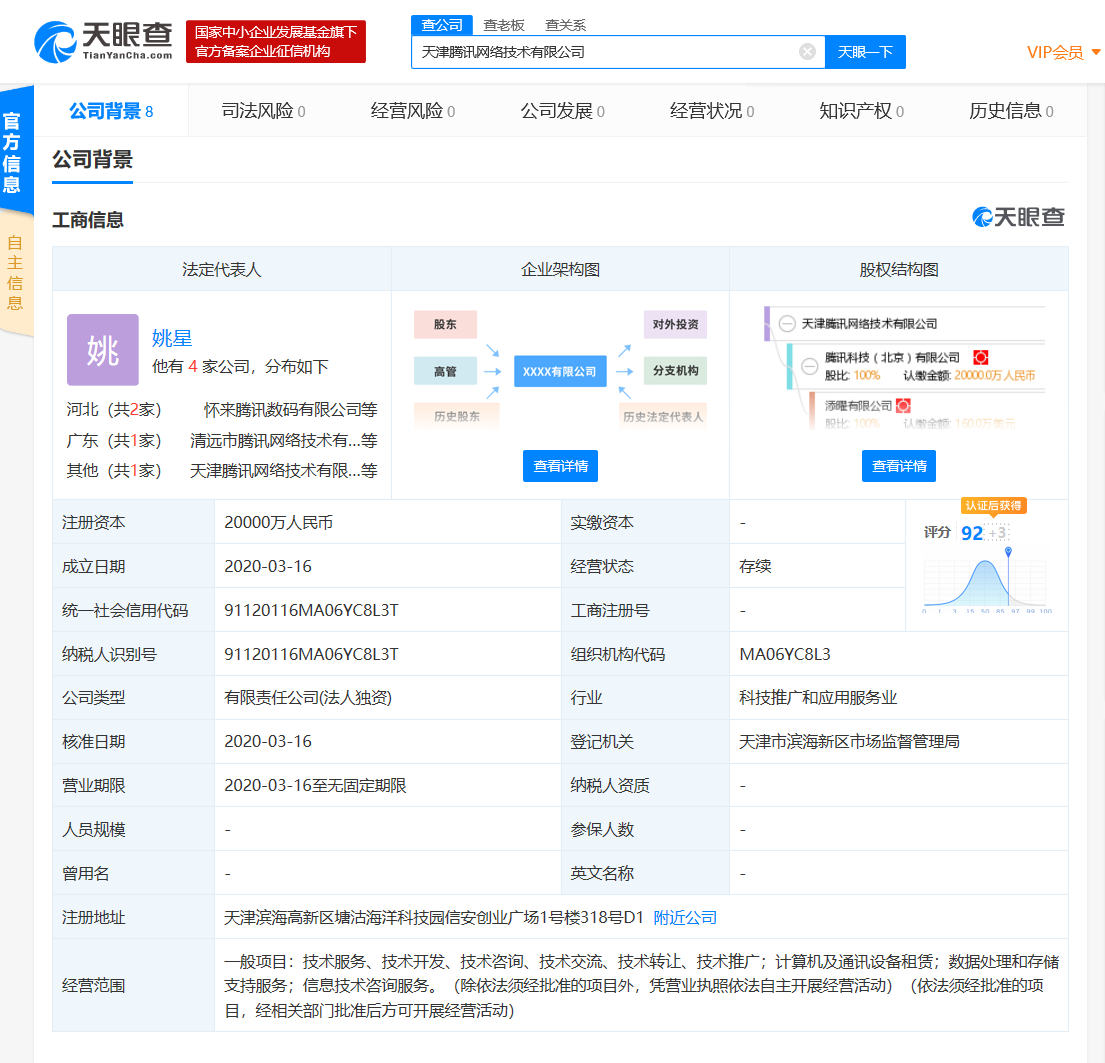Click inside the company name search field
This screenshot has width=1105, height=1063.
pyautogui.click(x=600, y=52)
